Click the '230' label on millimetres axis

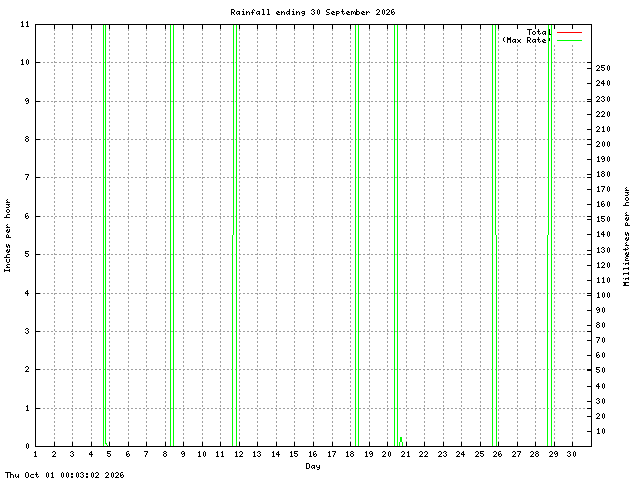click(603, 99)
